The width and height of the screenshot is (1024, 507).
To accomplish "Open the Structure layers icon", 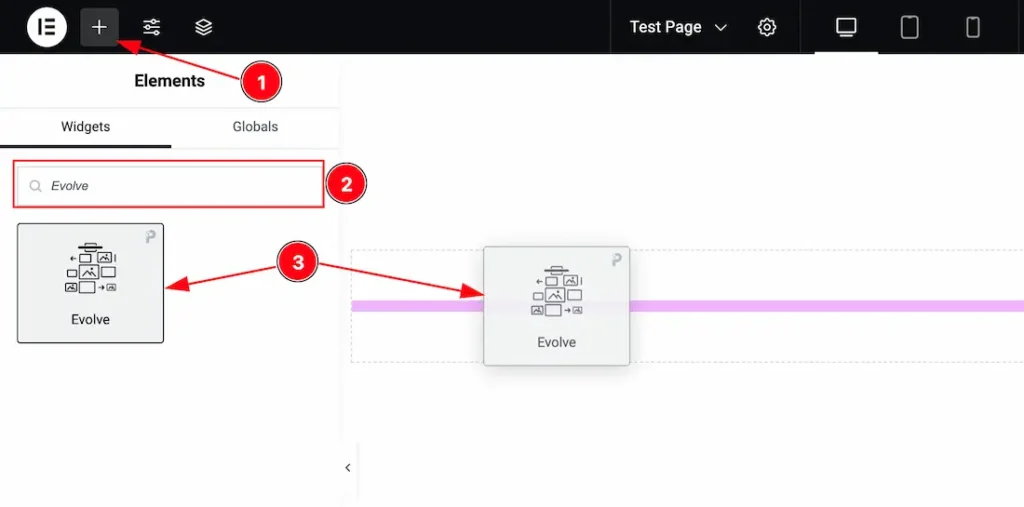I will pyautogui.click(x=204, y=27).
